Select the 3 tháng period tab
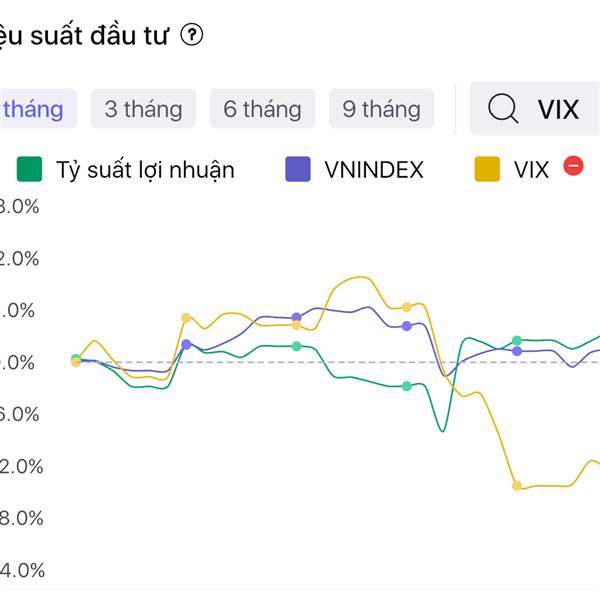This screenshot has height=600, width=600. click(143, 108)
